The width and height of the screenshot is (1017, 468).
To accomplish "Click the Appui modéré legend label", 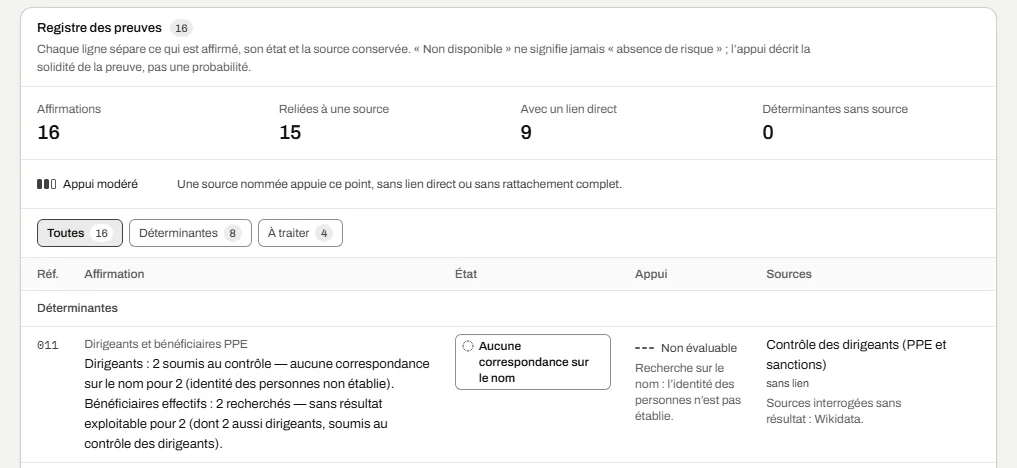I will click(x=101, y=184).
